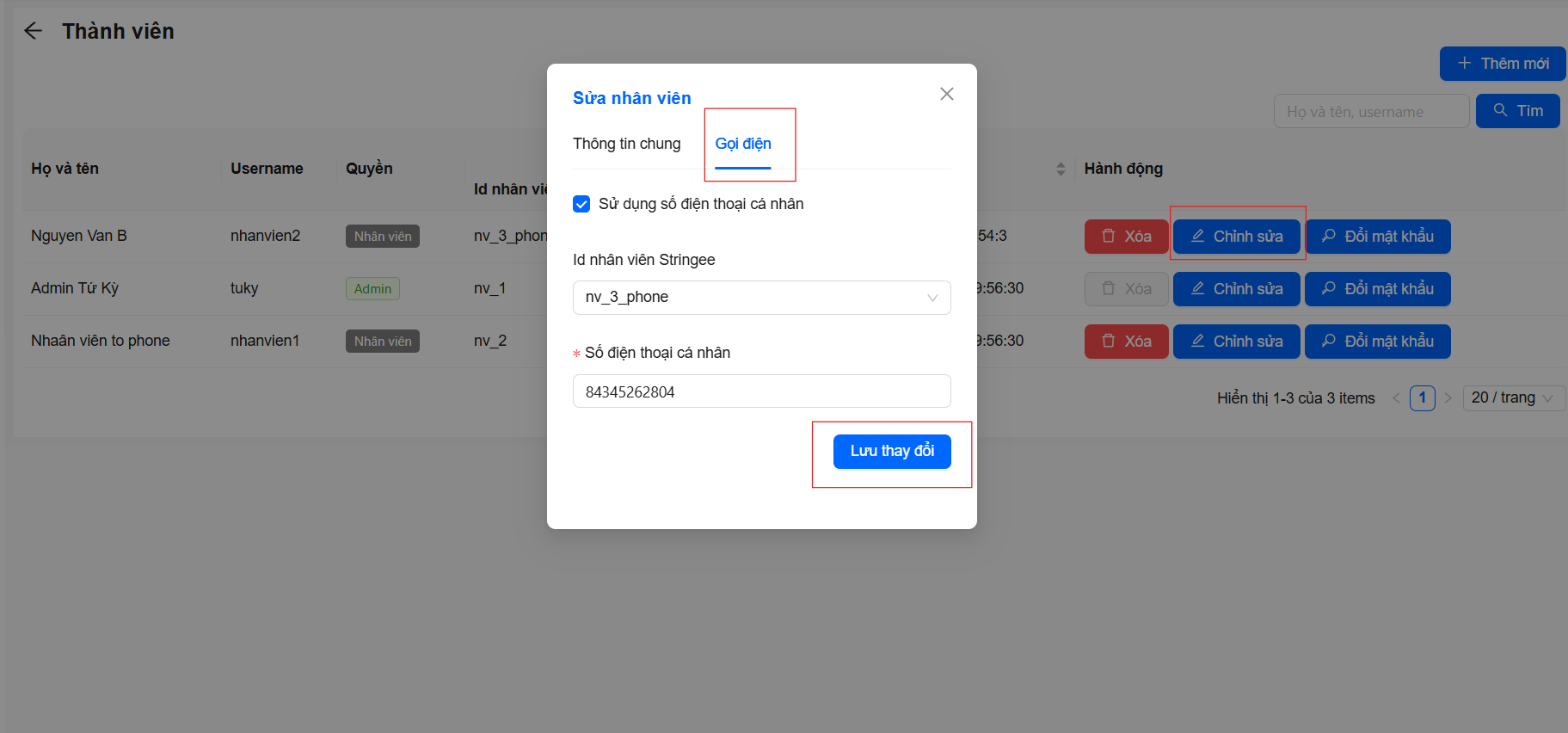Change password for Nguyen Van B
The height and width of the screenshot is (733, 1568).
tap(1378, 237)
